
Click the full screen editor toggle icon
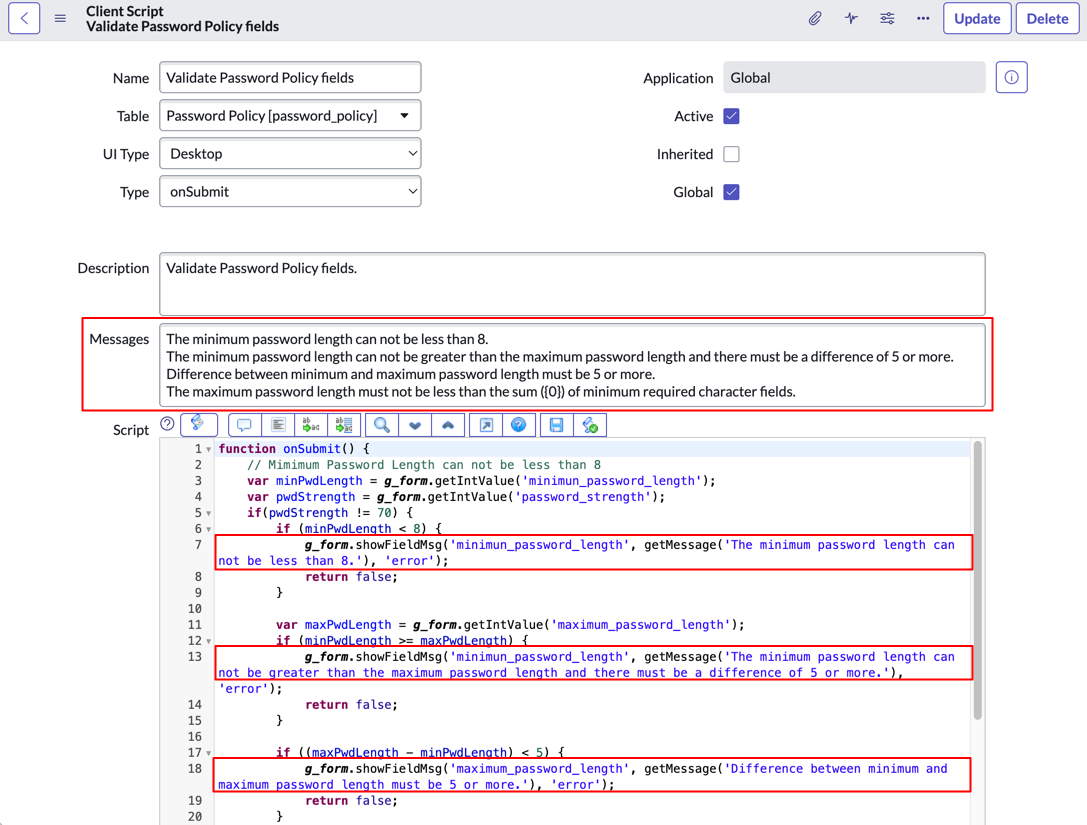pyautogui.click(x=486, y=425)
